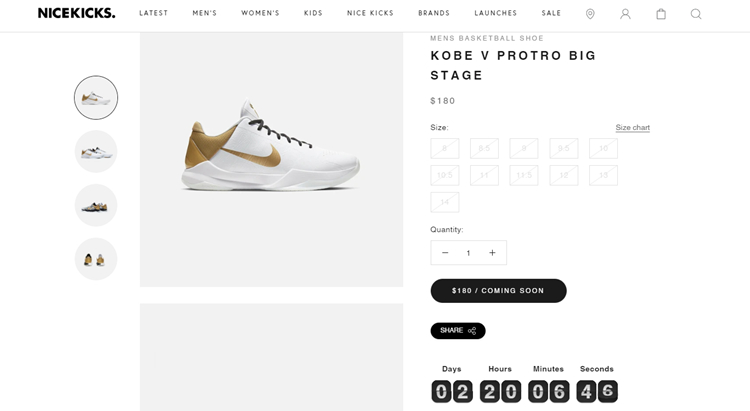Click the quantity input field
This screenshot has height=411, width=750.
[468, 253]
